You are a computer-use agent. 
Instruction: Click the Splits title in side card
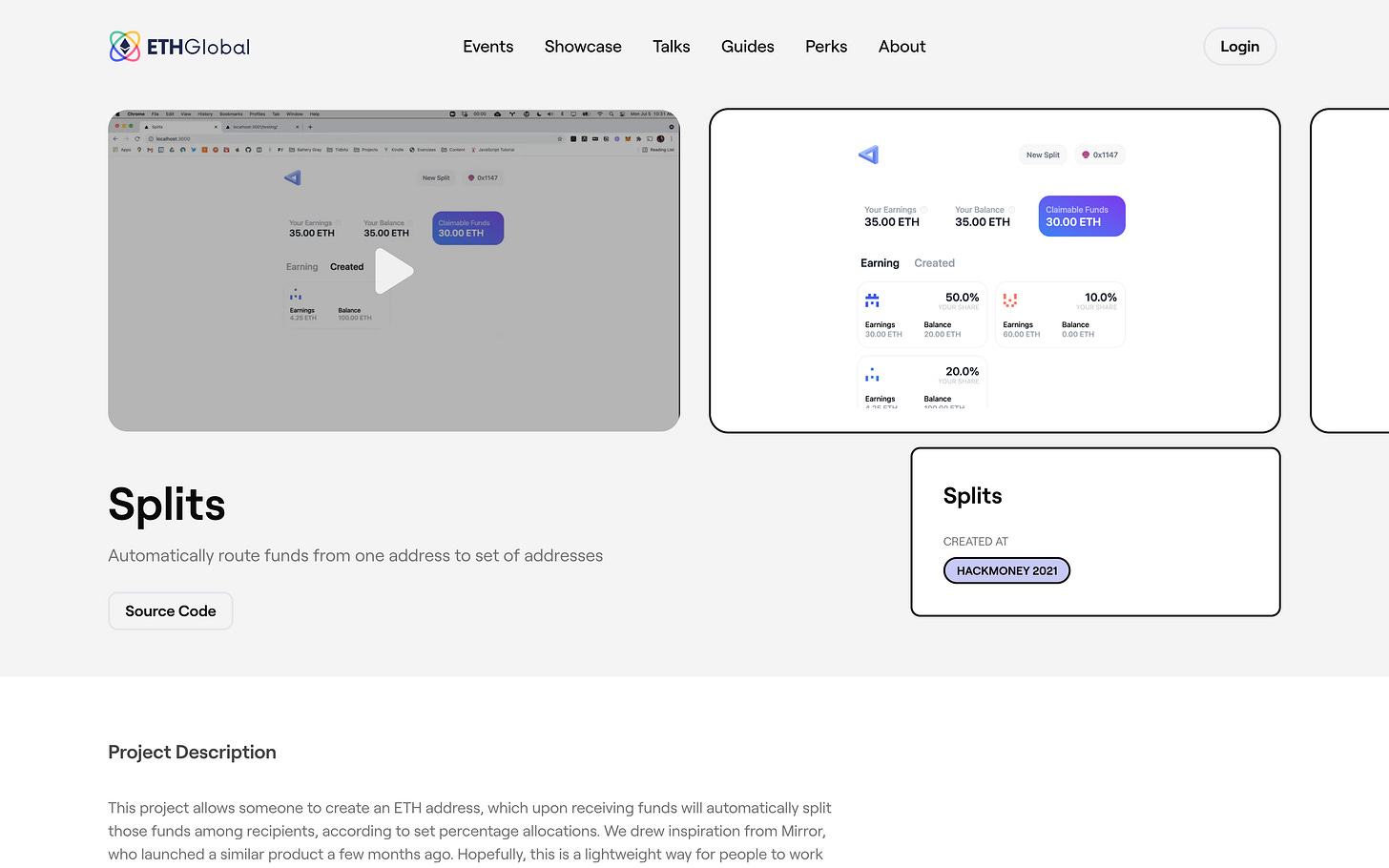[x=972, y=496]
